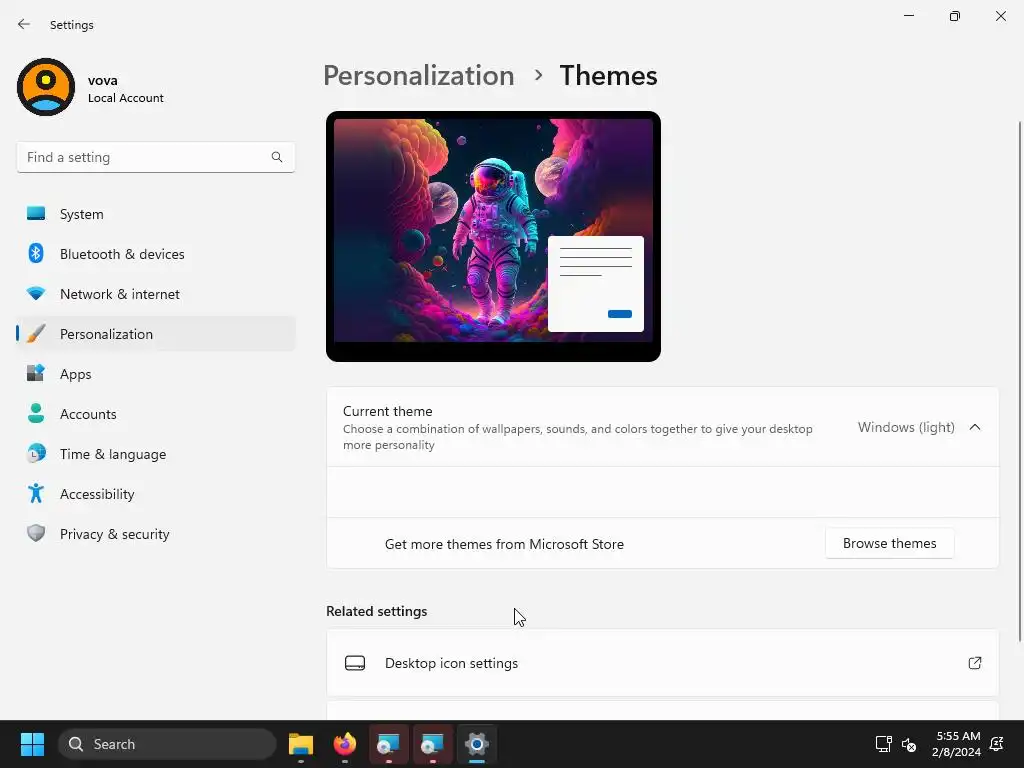Screen dimensions: 1024x768
Task: Click the theme preview astronaut image
Action: pos(493,236)
